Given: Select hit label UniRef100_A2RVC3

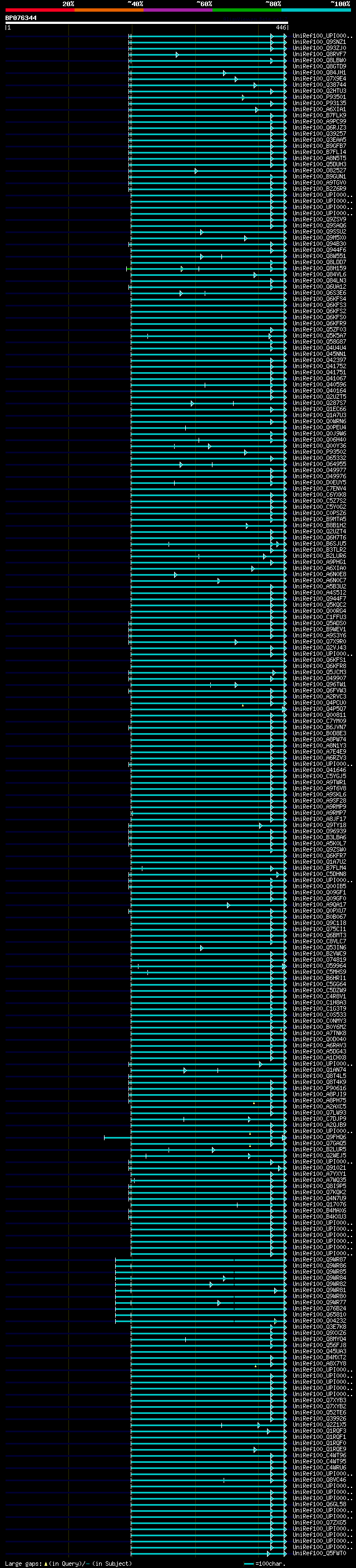Looking at the screenshot, I should 319,696.
